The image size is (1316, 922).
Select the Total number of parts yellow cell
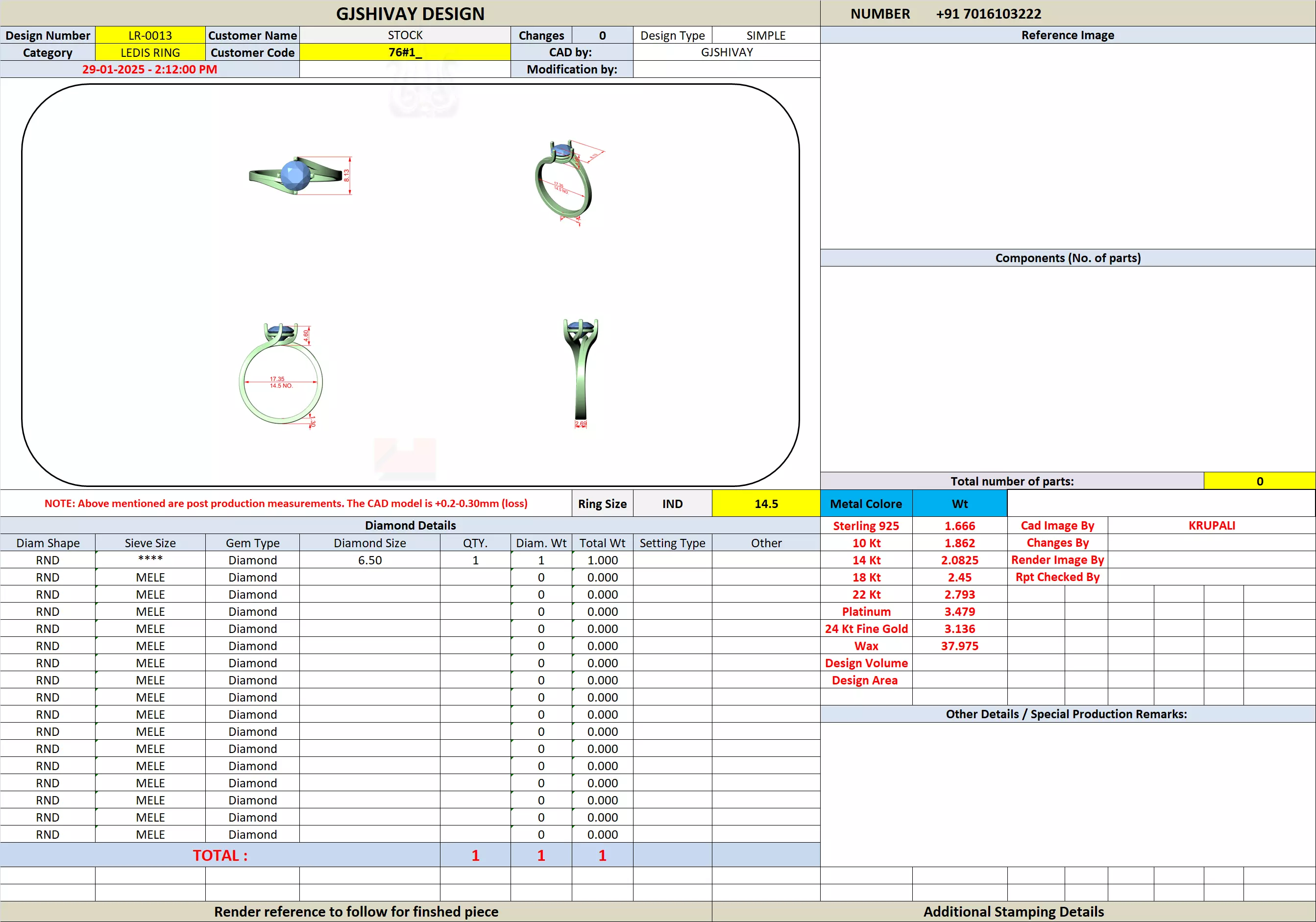click(x=1259, y=482)
